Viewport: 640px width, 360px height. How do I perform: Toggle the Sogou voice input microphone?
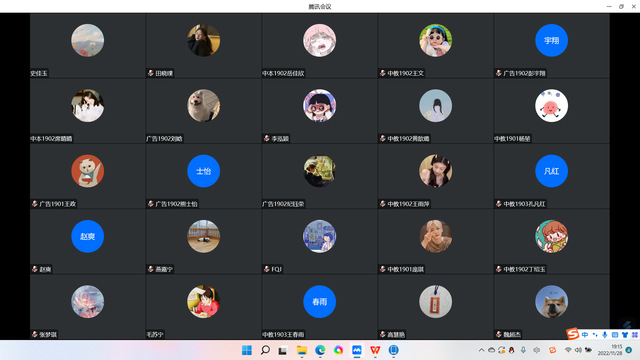604,335
